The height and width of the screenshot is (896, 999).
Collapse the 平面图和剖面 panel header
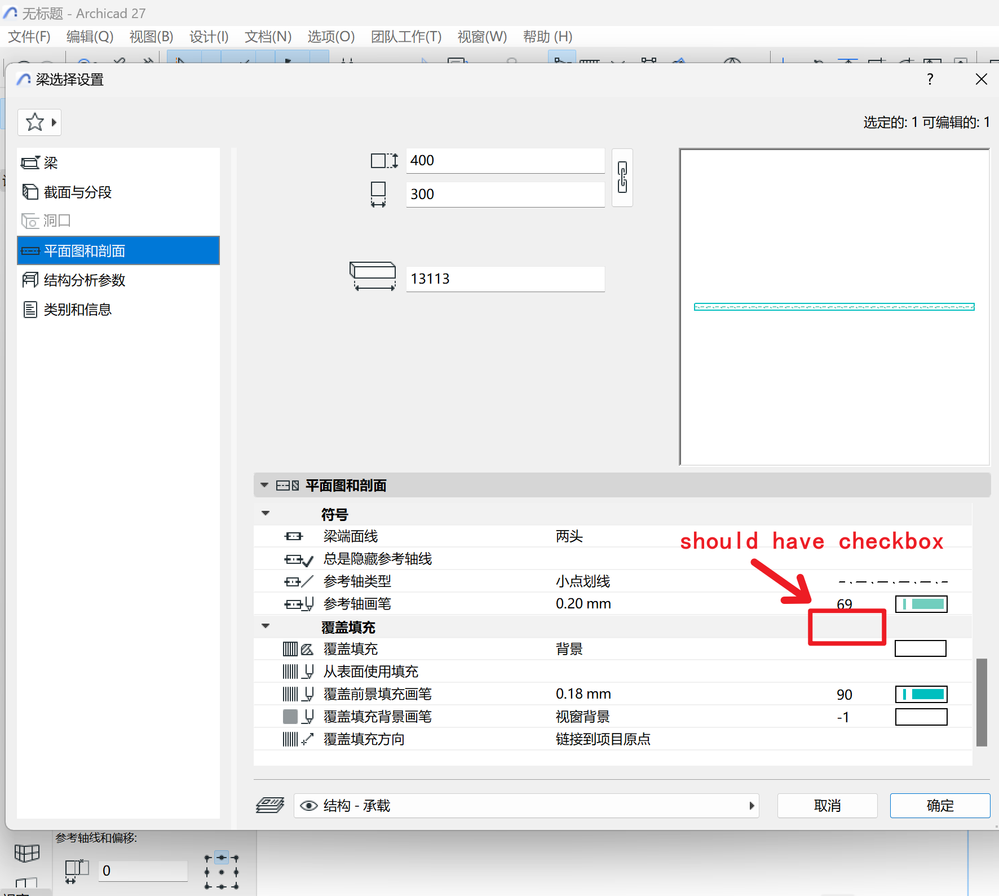[264, 486]
